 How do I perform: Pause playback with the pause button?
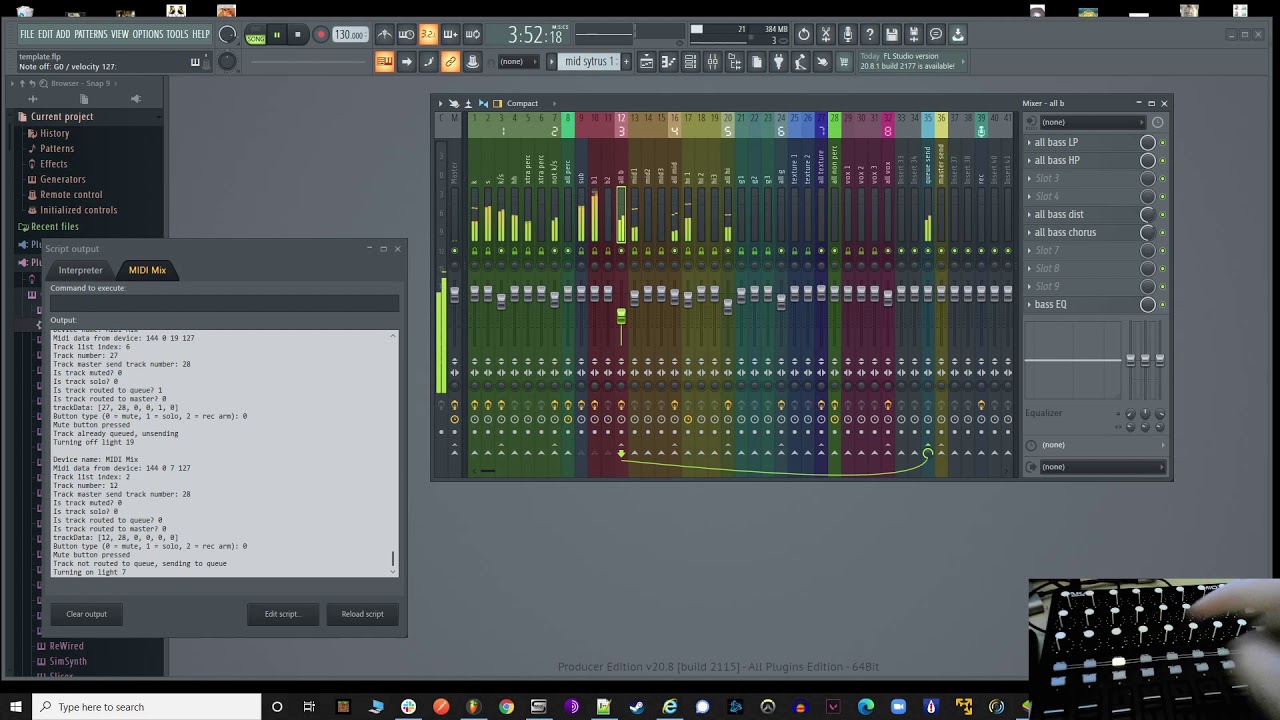coord(277,35)
